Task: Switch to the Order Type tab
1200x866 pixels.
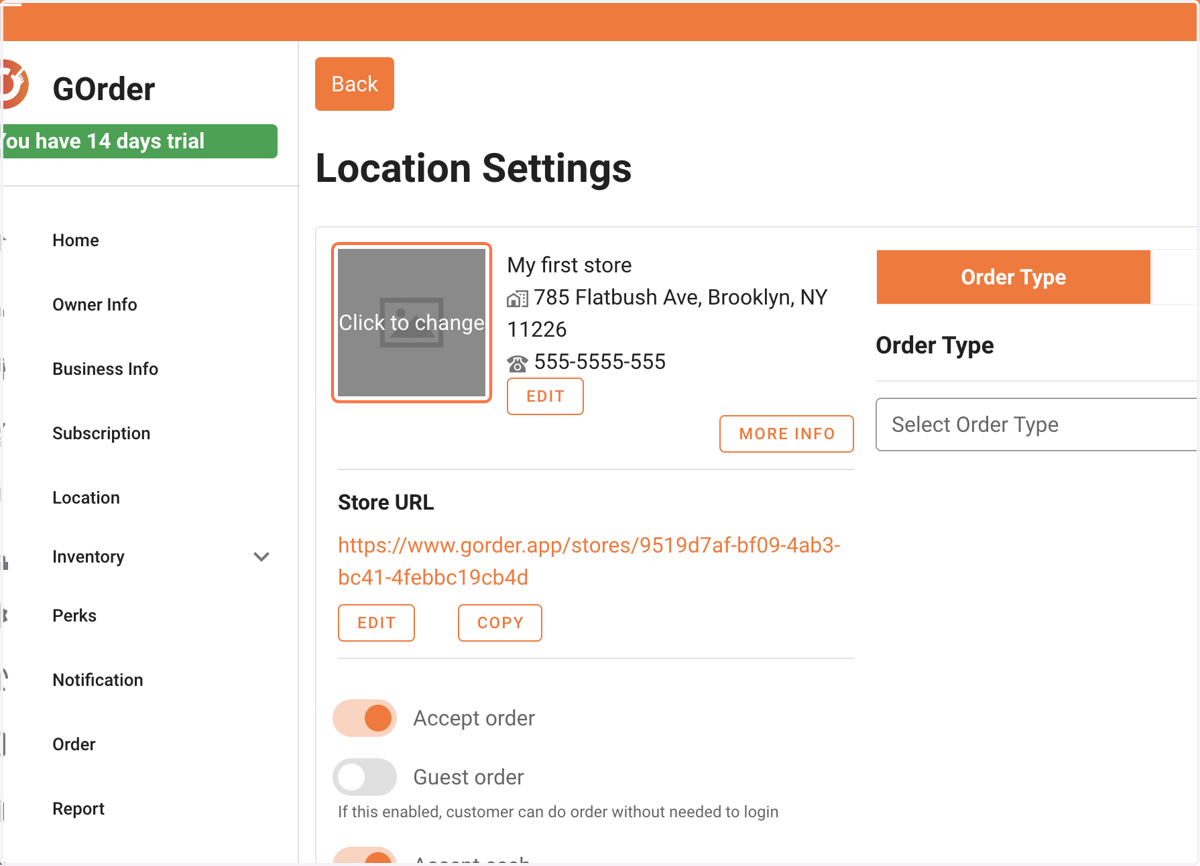Action: click(1013, 277)
